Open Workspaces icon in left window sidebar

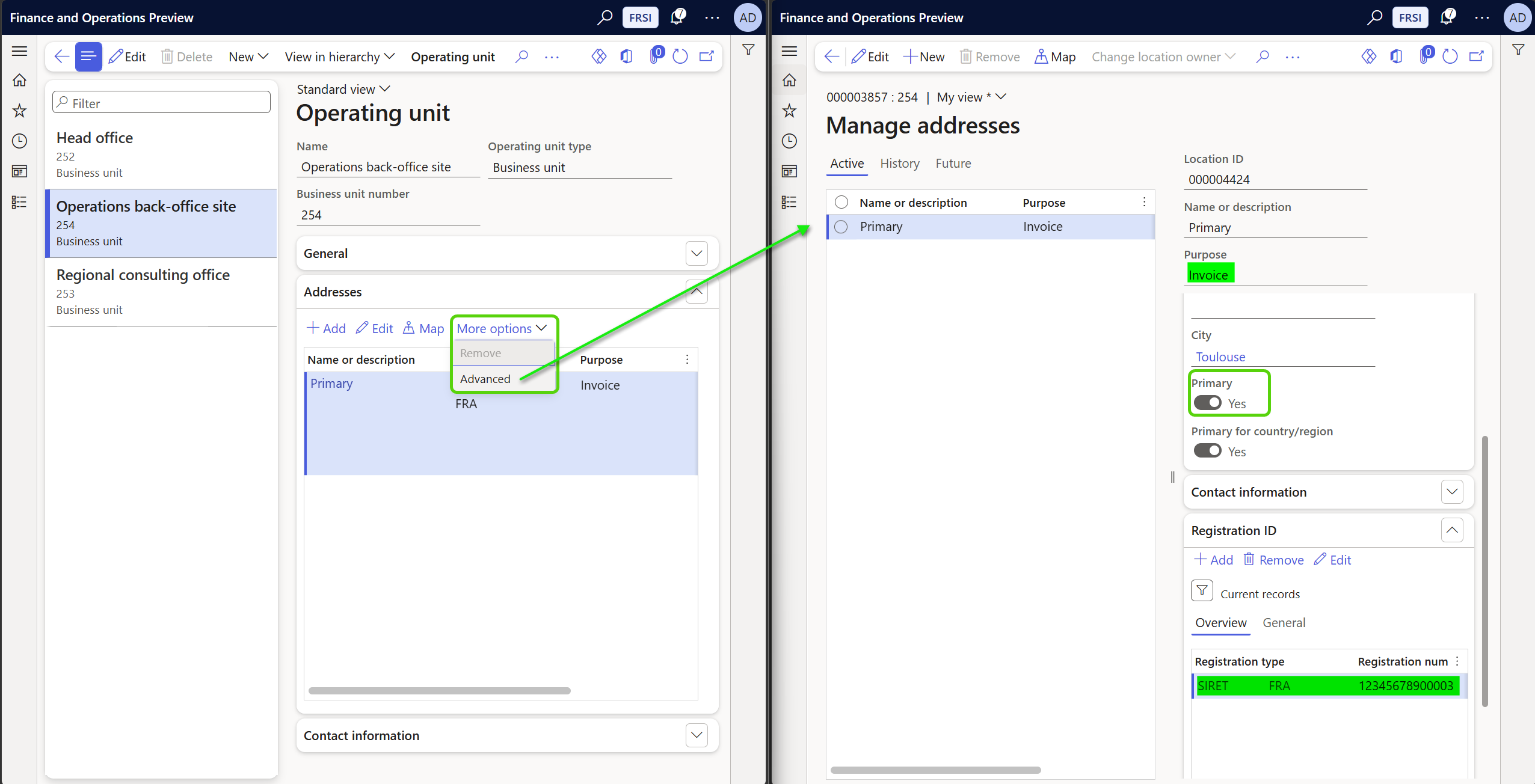[19, 171]
